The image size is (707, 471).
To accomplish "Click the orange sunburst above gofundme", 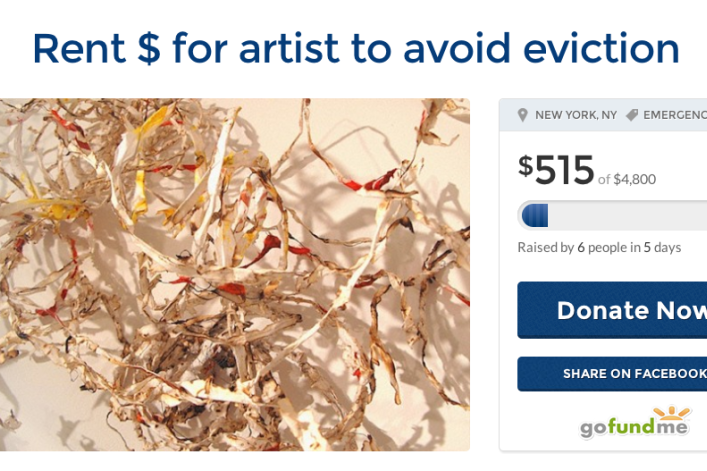I will [x=671, y=413].
